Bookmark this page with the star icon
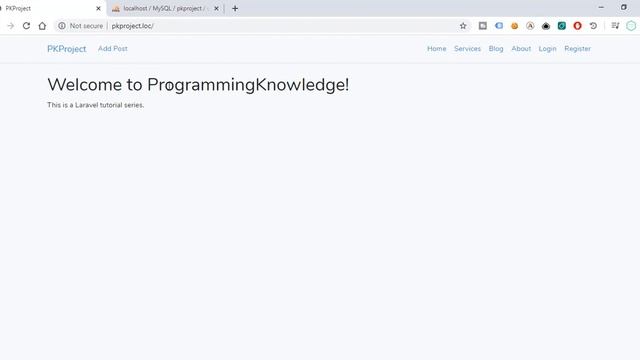Screen dimensions: 640x360 pos(463,26)
